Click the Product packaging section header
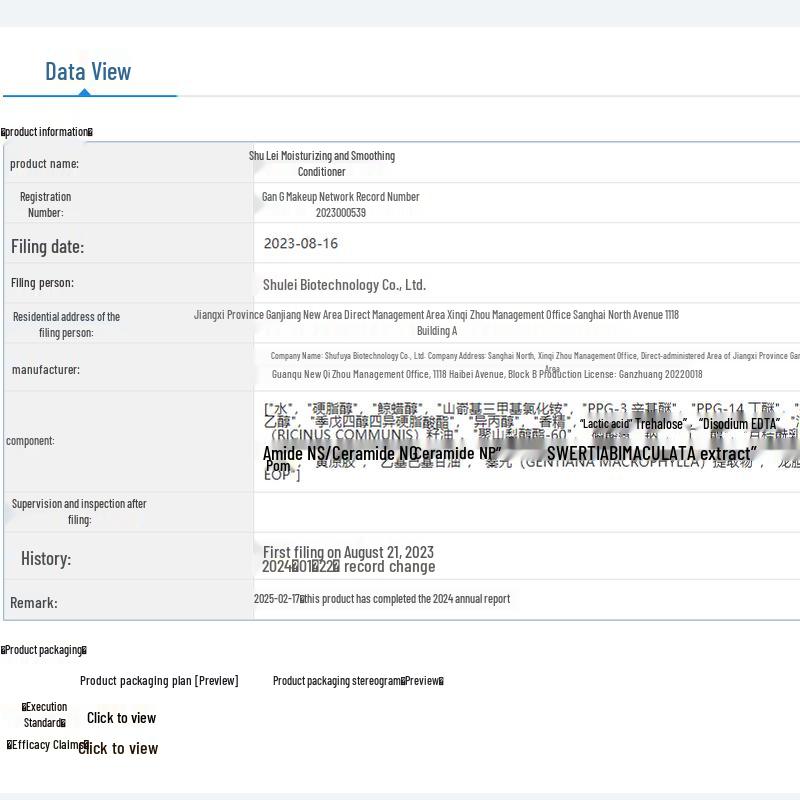Screen dimensions: 800x800 [x=44, y=650]
